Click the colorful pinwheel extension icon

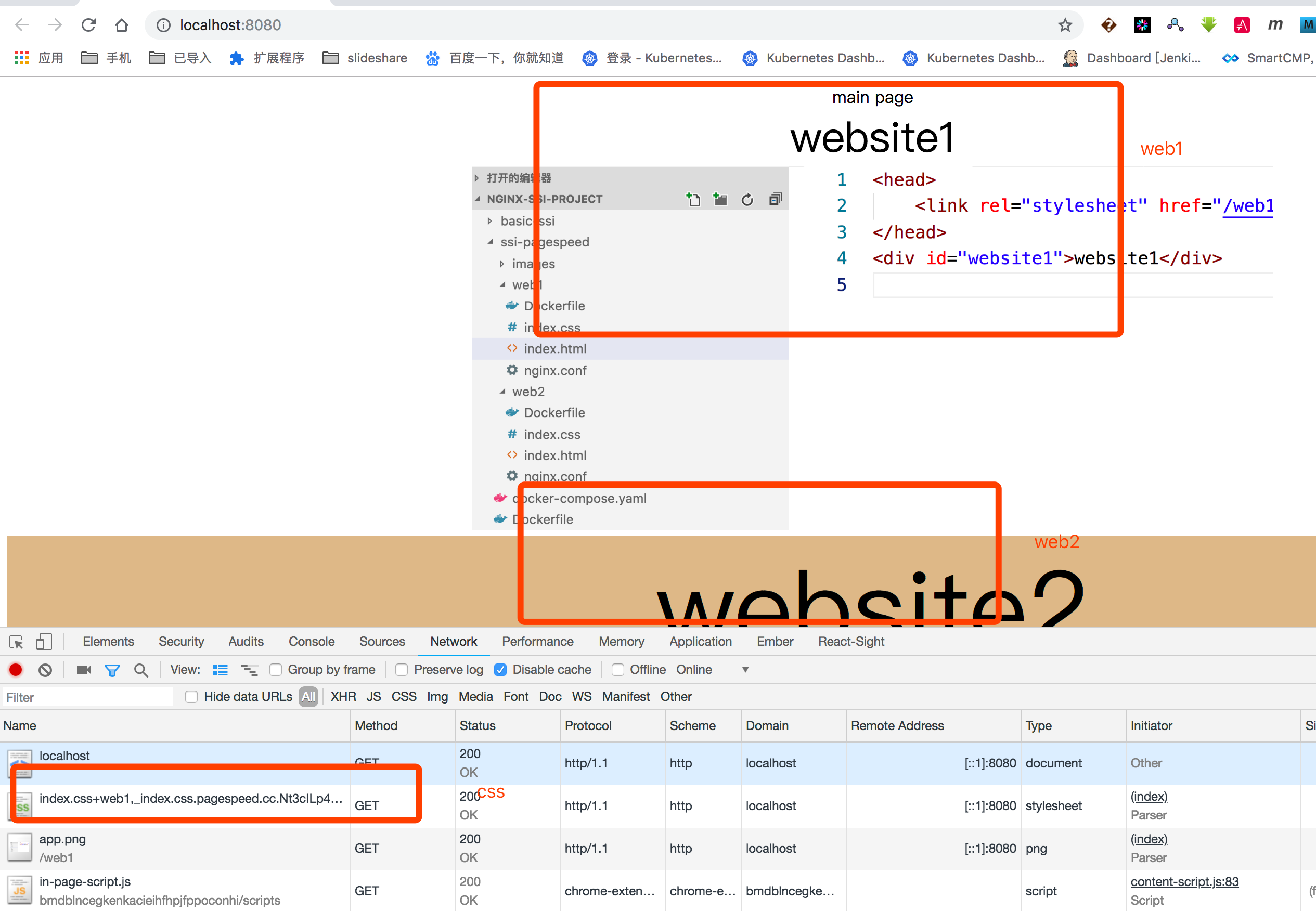pos(1142,25)
